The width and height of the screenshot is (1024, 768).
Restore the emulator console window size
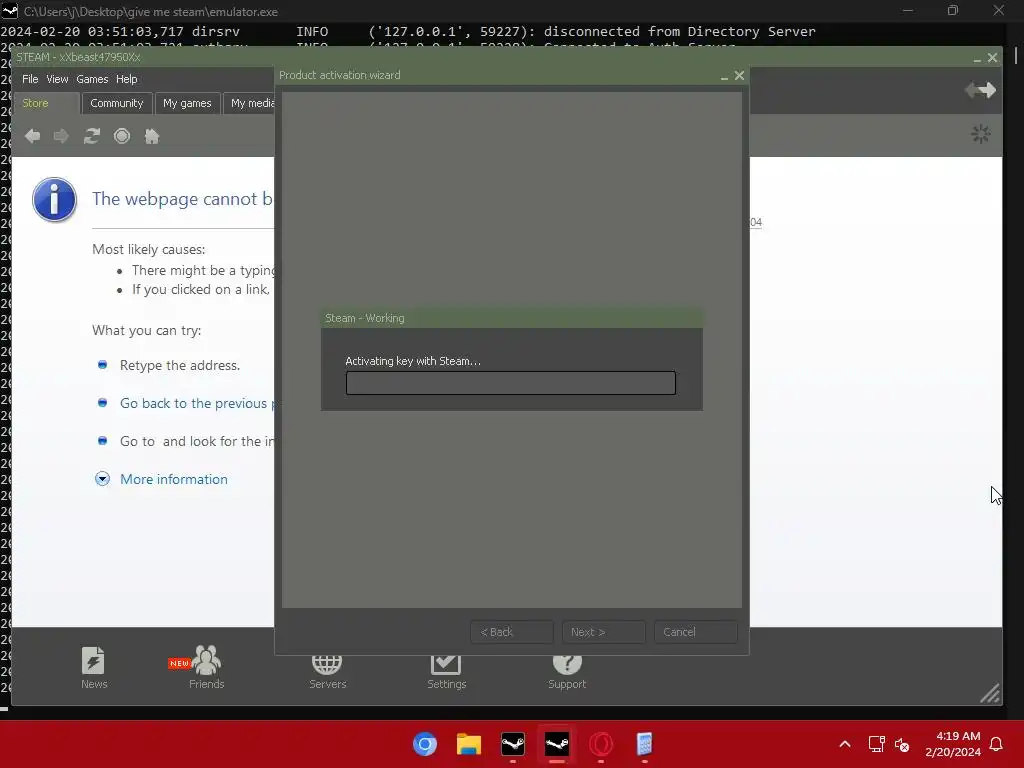[x=953, y=11]
